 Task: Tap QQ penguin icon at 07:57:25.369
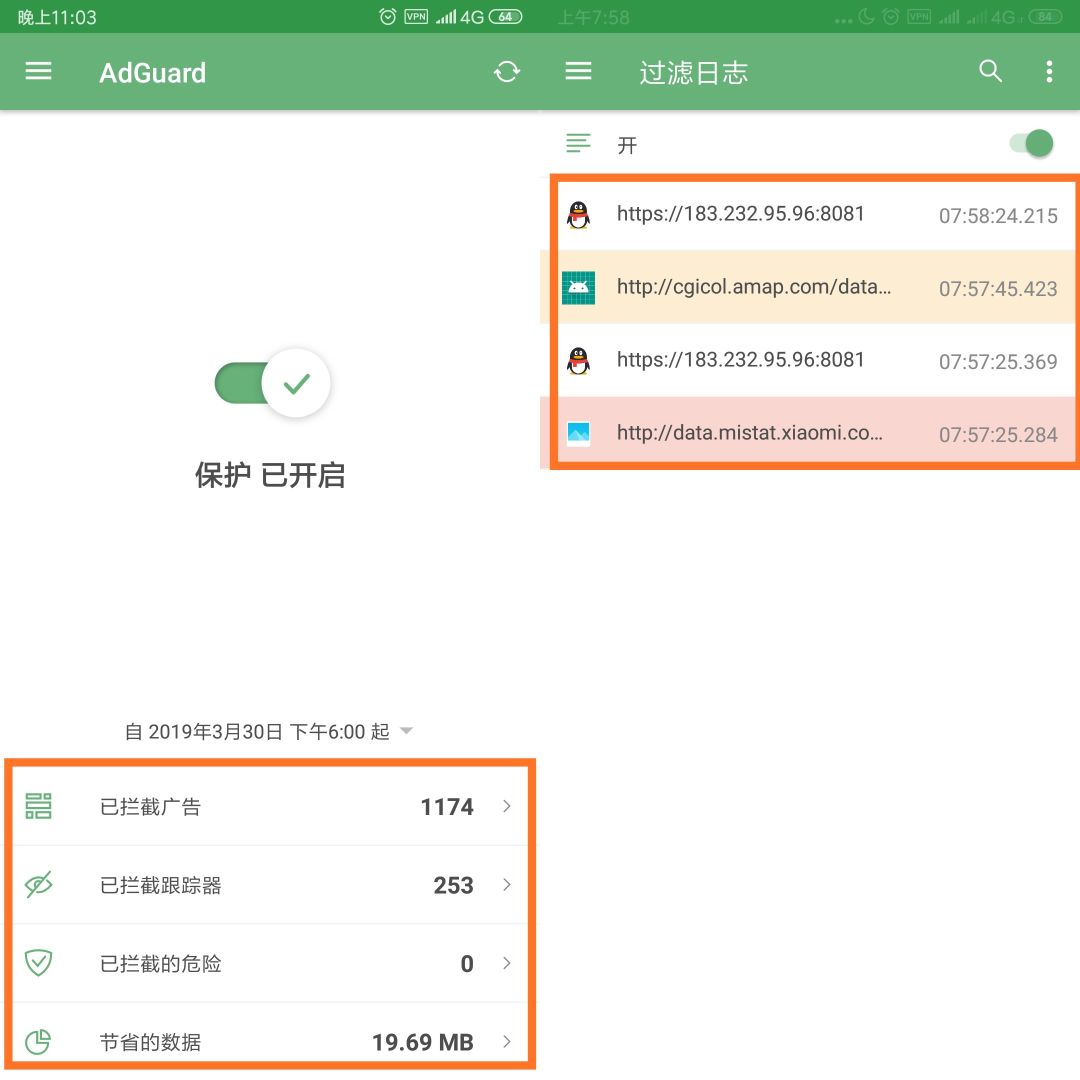click(579, 361)
